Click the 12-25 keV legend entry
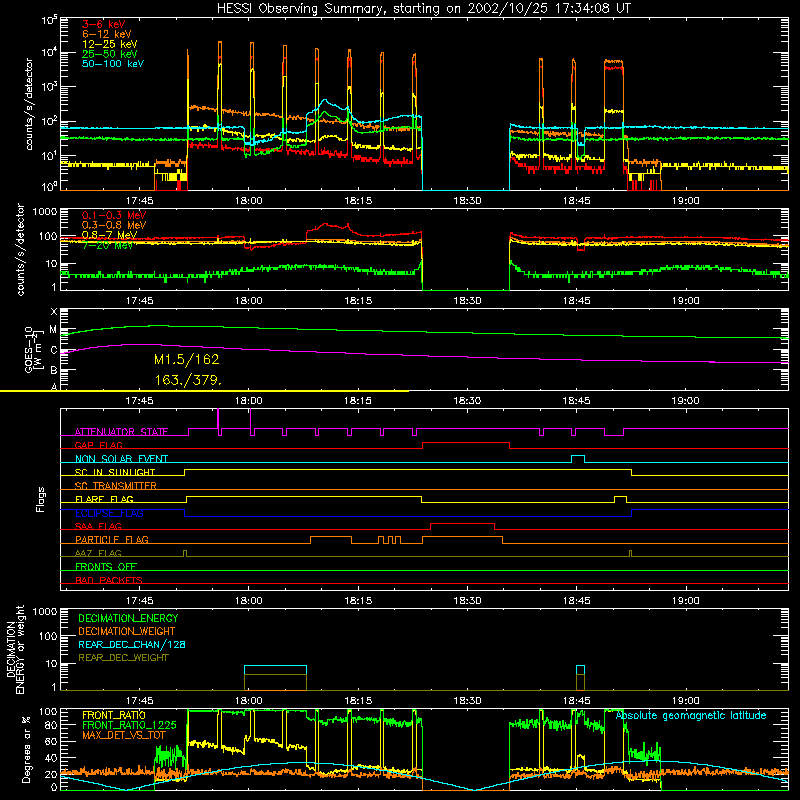This screenshot has height=800, width=800. [110, 44]
